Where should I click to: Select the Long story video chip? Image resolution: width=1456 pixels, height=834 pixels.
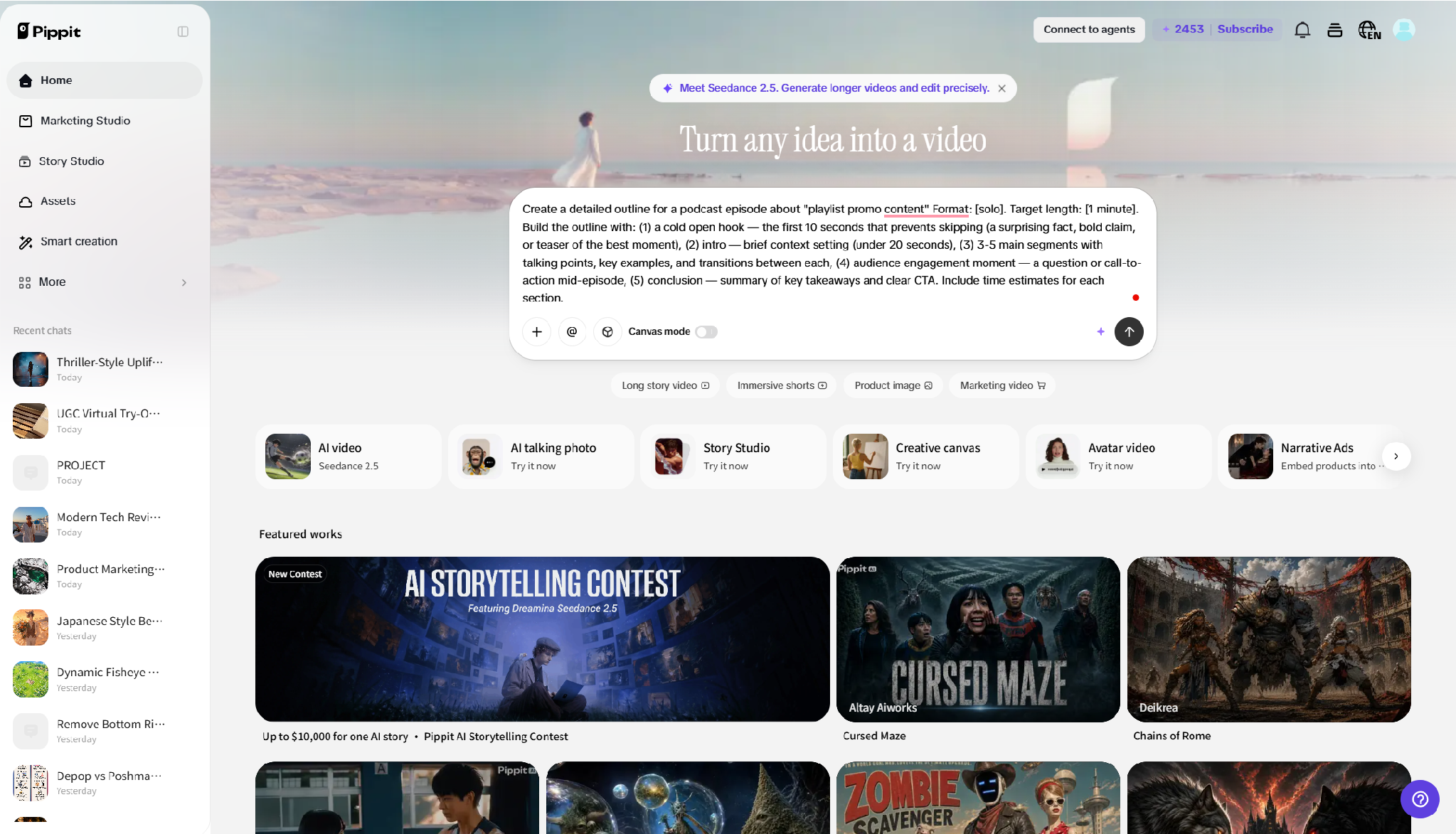pyautogui.click(x=665, y=385)
